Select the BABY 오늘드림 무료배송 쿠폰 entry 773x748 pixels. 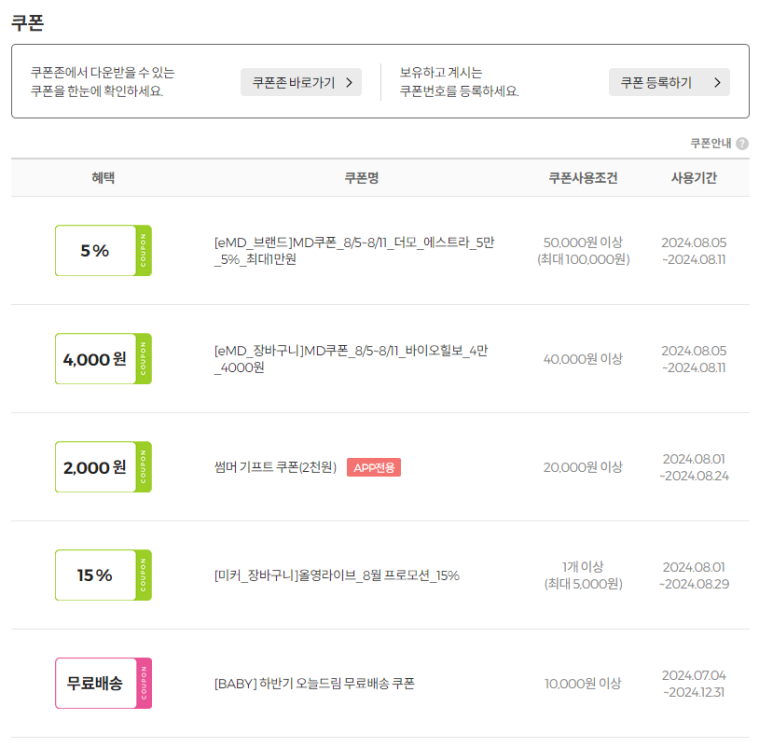pyautogui.click(x=314, y=683)
